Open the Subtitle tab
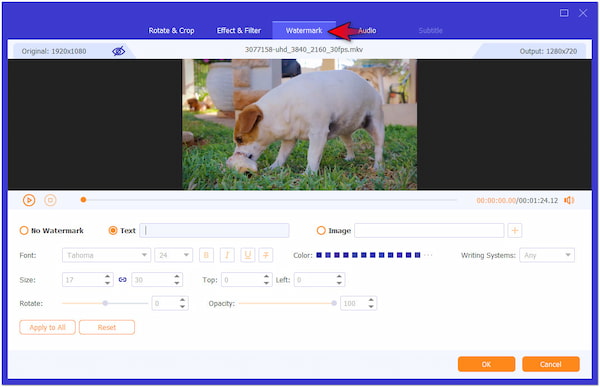 tap(430, 31)
